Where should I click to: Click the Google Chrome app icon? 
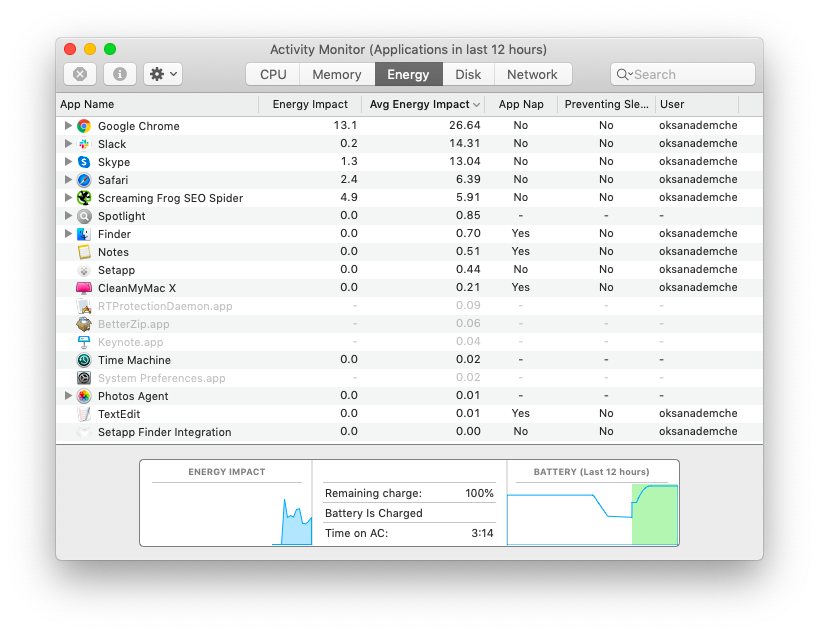click(x=84, y=126)
